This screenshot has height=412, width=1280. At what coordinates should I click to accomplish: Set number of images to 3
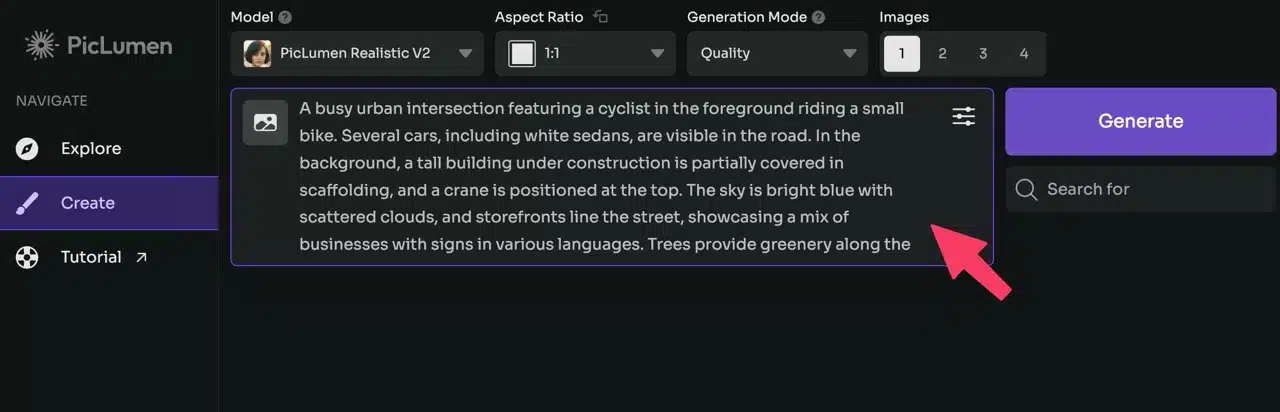pyautogui.click(x=983, y=53)
